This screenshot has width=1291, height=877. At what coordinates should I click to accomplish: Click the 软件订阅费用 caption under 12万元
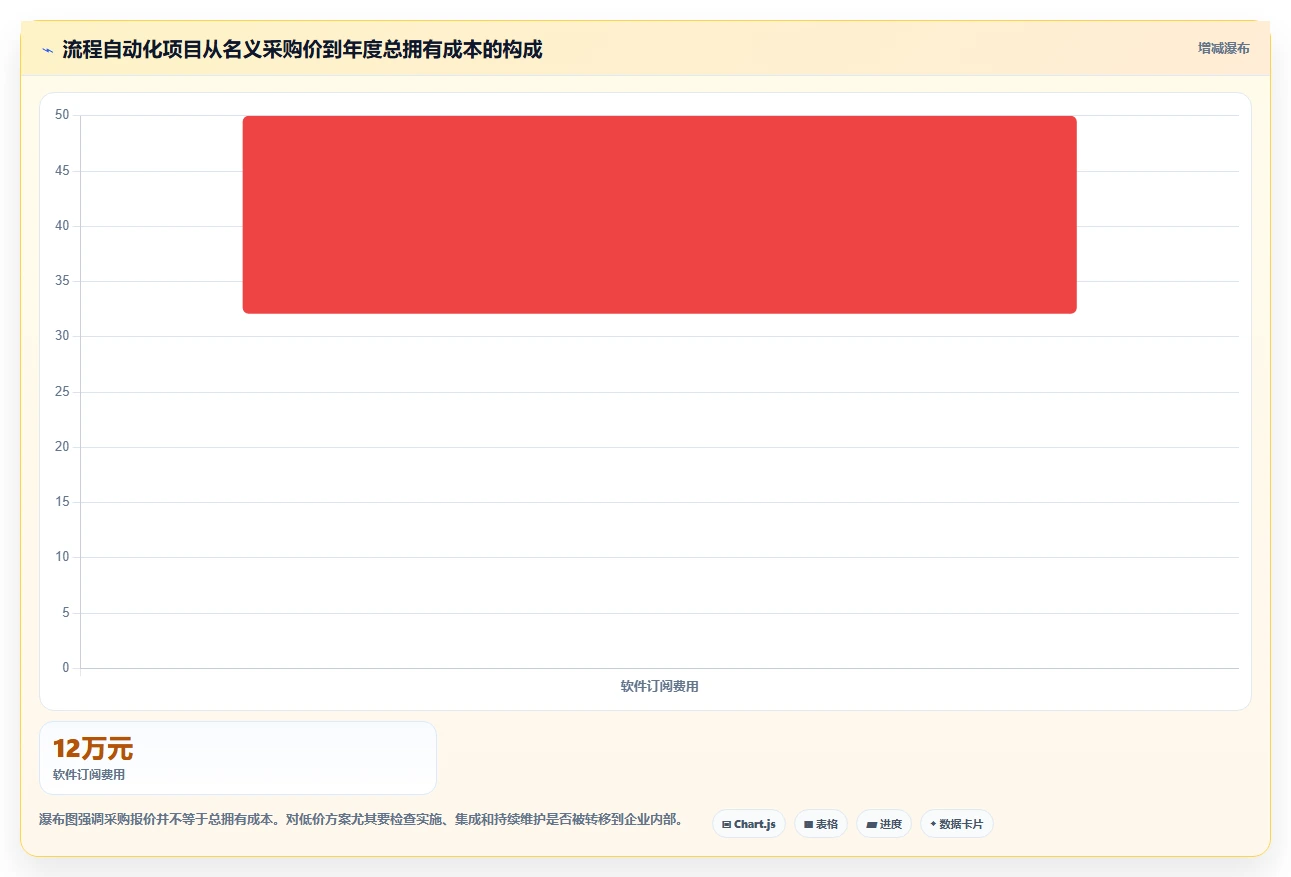tap(89, 775)
